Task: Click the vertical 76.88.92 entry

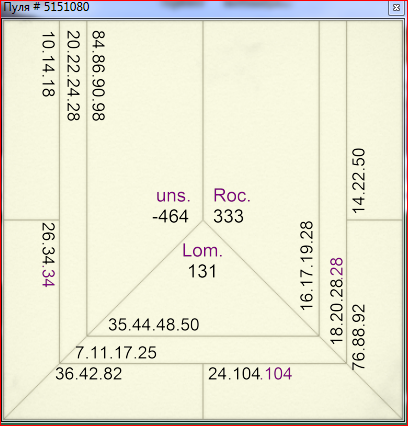Action: click(359, 337)
